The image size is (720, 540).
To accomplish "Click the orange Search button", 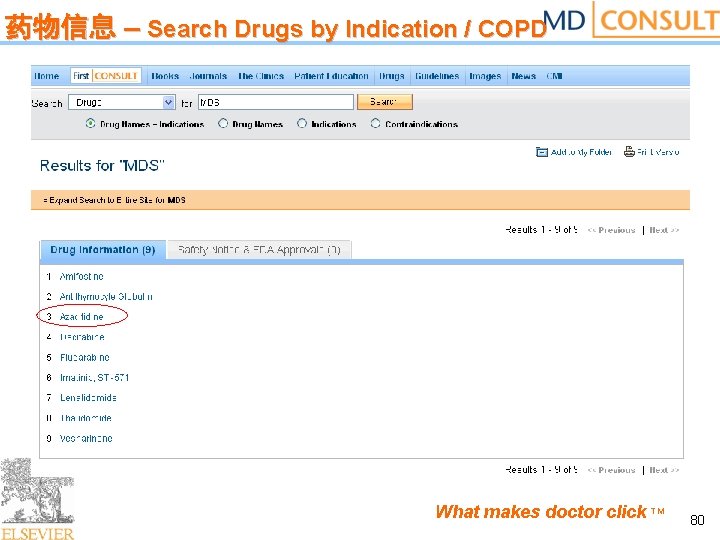I will tap(385, 102).
